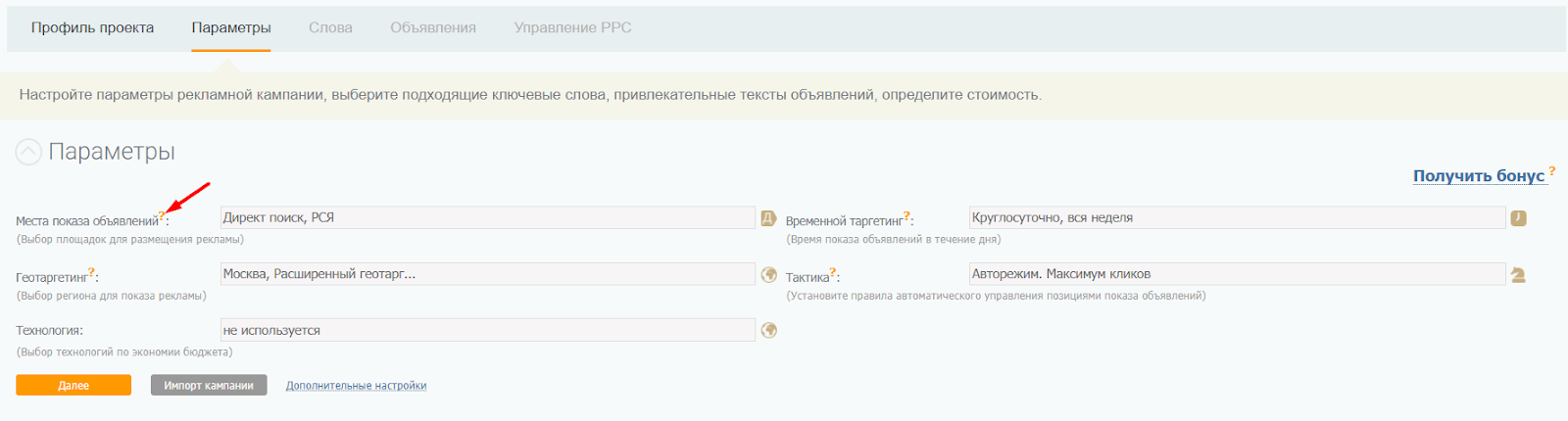This screenshot has width=1568, height=421.
Task: Open the Слова tab
Action: coord(330,27)
